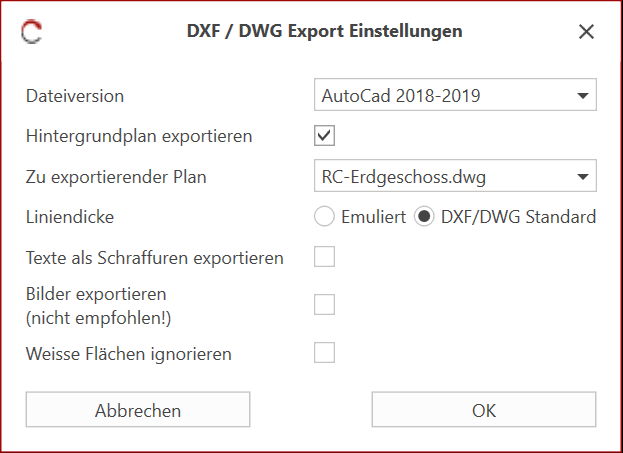Click the red app logo icon in title bar
623x453 pixels.
click(32, 32)
